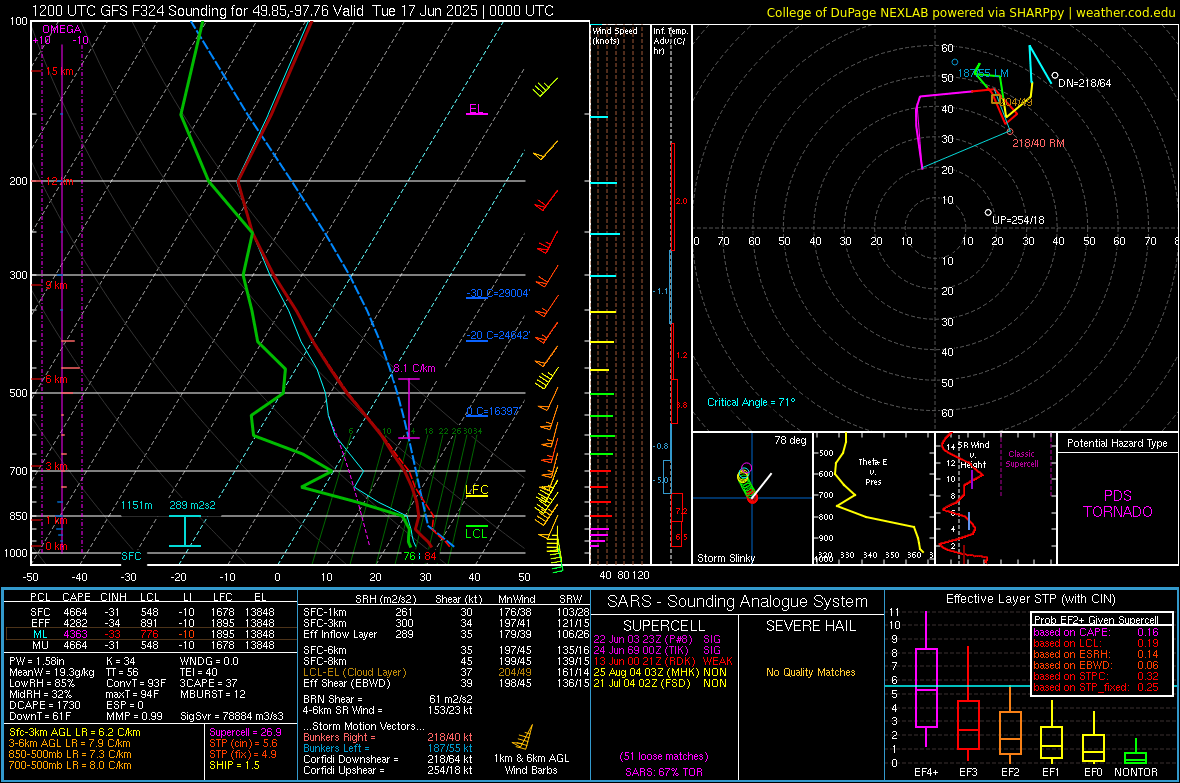Click the '78 deg' label in Storm Slinky
Viewport: 1180px width, 783px height.
790,440
